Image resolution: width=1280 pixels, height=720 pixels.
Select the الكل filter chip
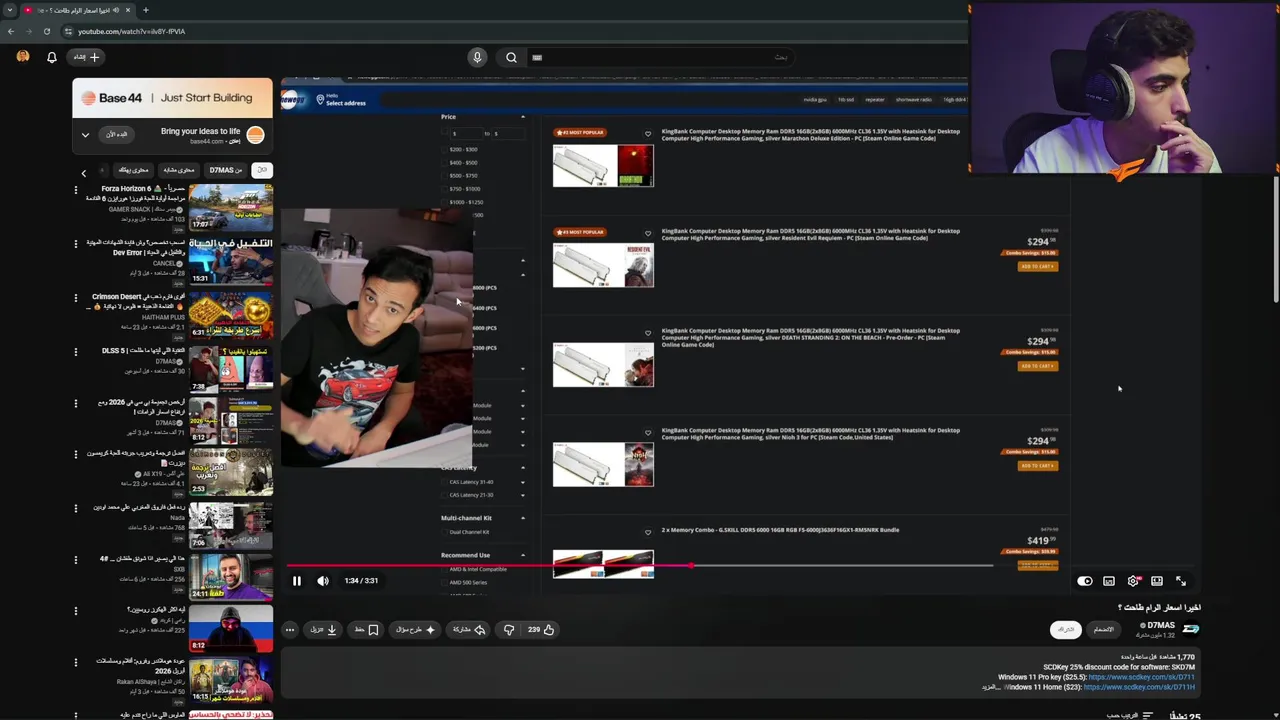262,170
